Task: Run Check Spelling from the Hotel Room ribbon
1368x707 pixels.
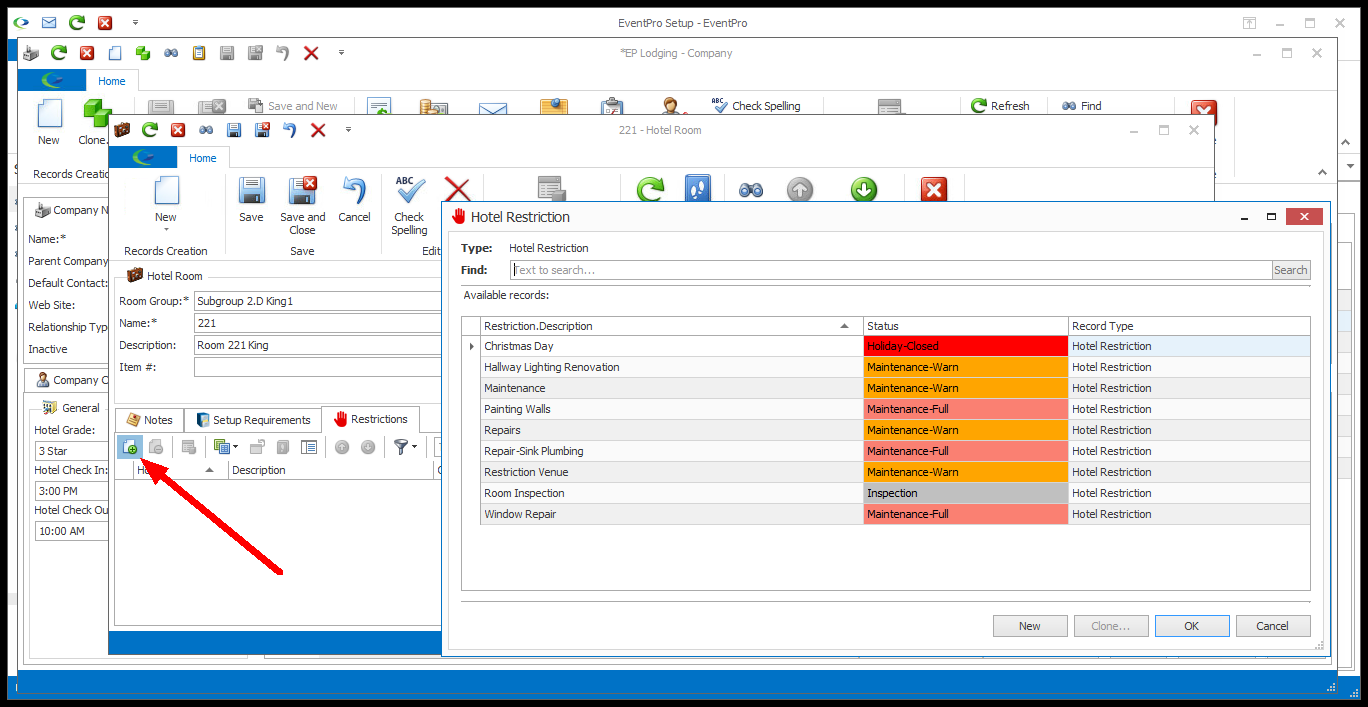Action: [409, 206]
